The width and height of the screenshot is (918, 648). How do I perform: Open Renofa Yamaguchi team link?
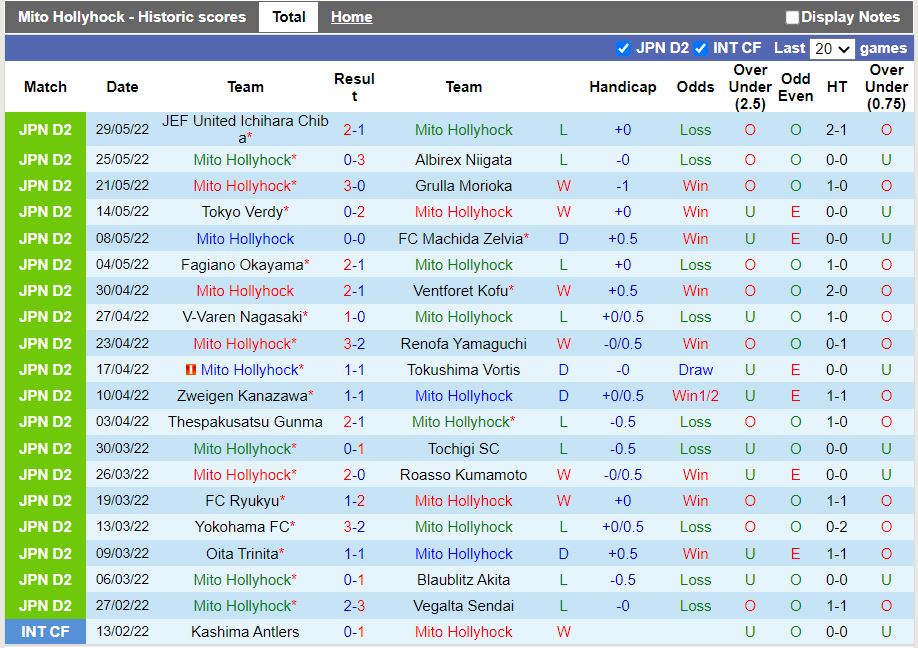click(463, 344)
